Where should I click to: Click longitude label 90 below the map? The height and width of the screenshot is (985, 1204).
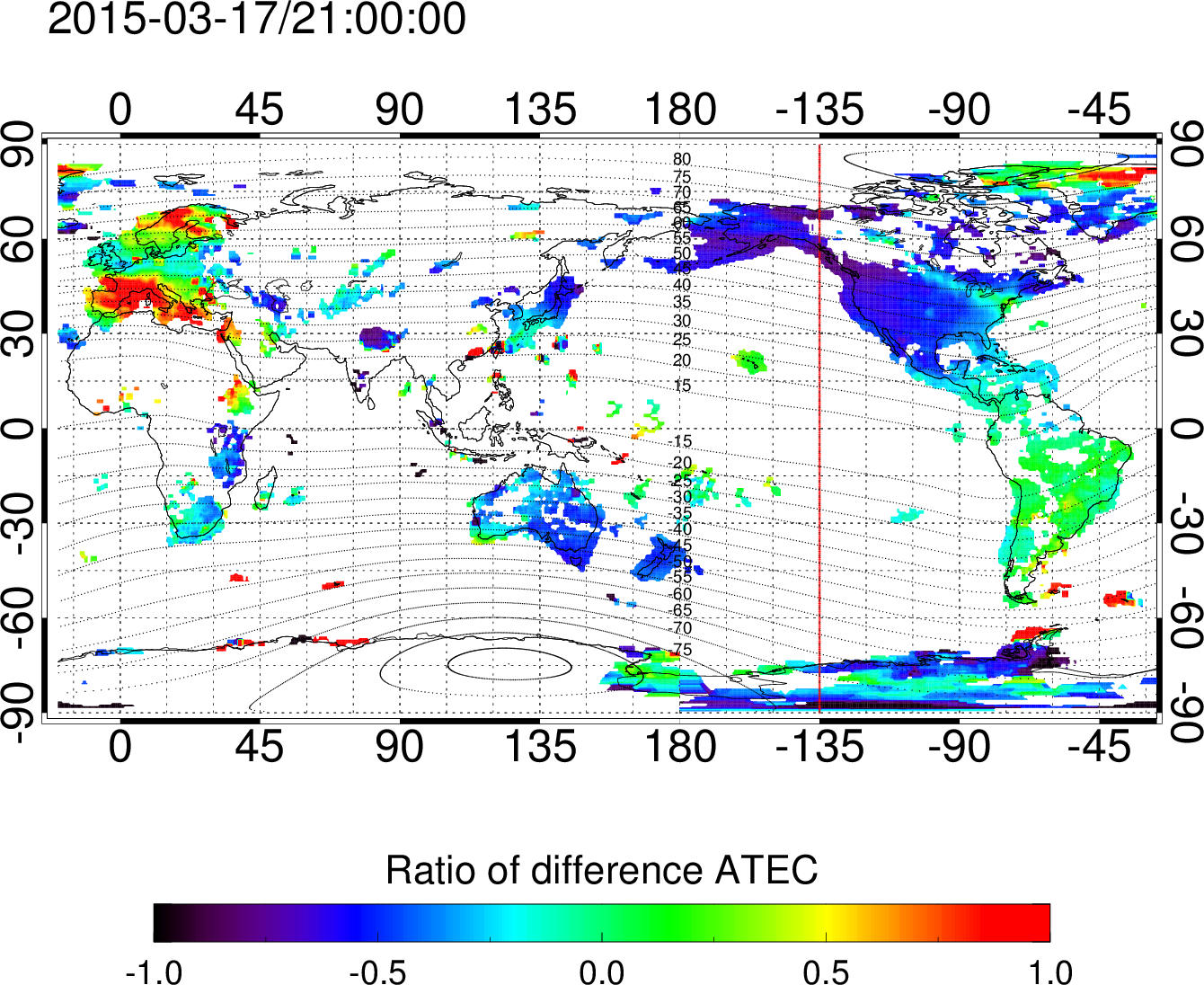point(400,747)
